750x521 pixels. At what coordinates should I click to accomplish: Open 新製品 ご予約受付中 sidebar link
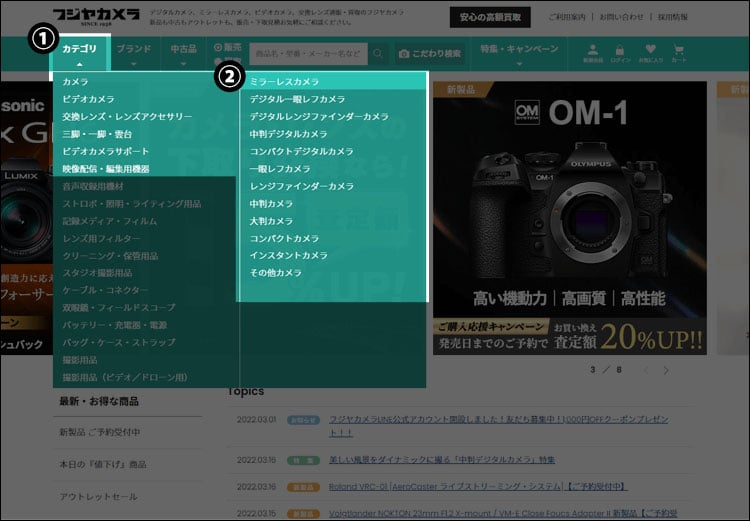(100, 432)
